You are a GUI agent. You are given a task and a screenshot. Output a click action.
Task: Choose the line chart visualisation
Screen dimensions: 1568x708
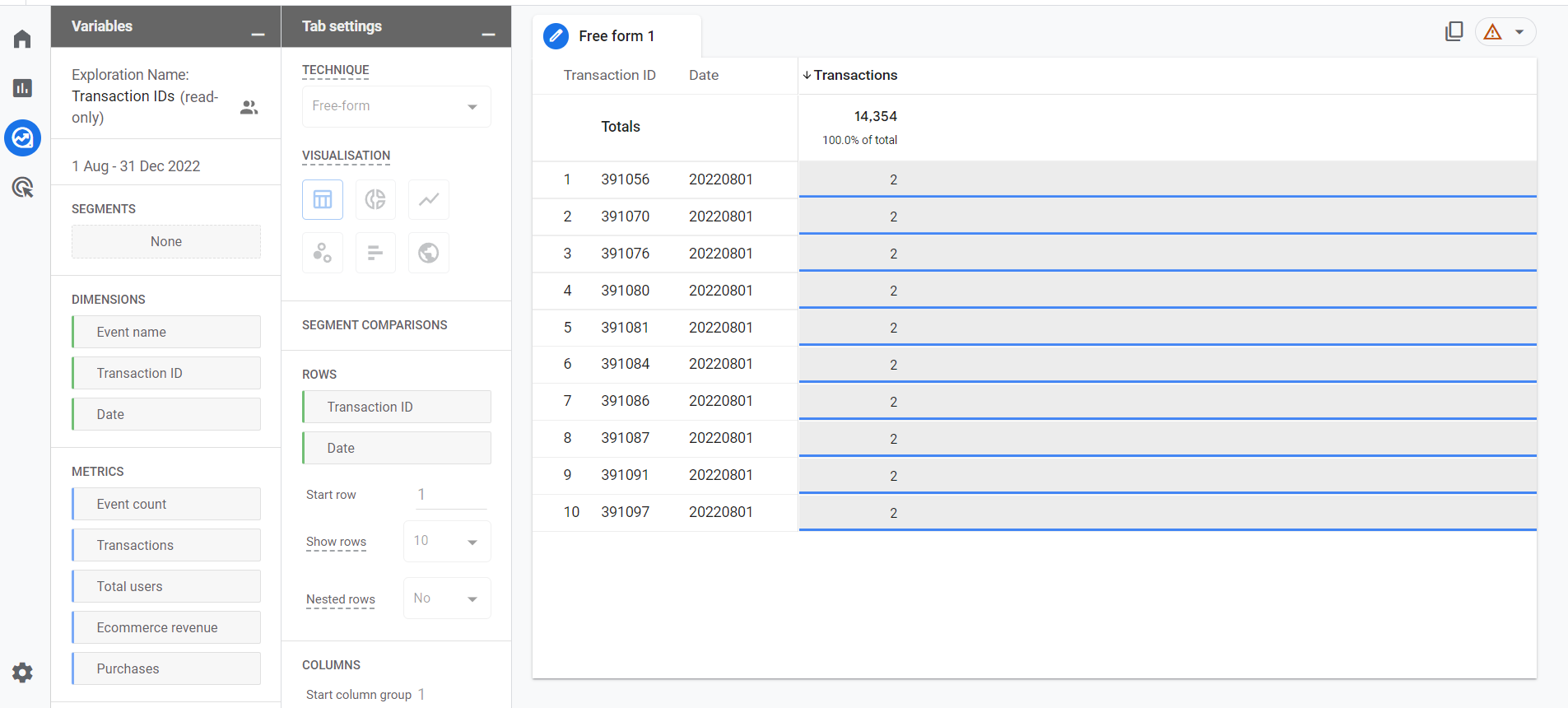tap(429, 200)
